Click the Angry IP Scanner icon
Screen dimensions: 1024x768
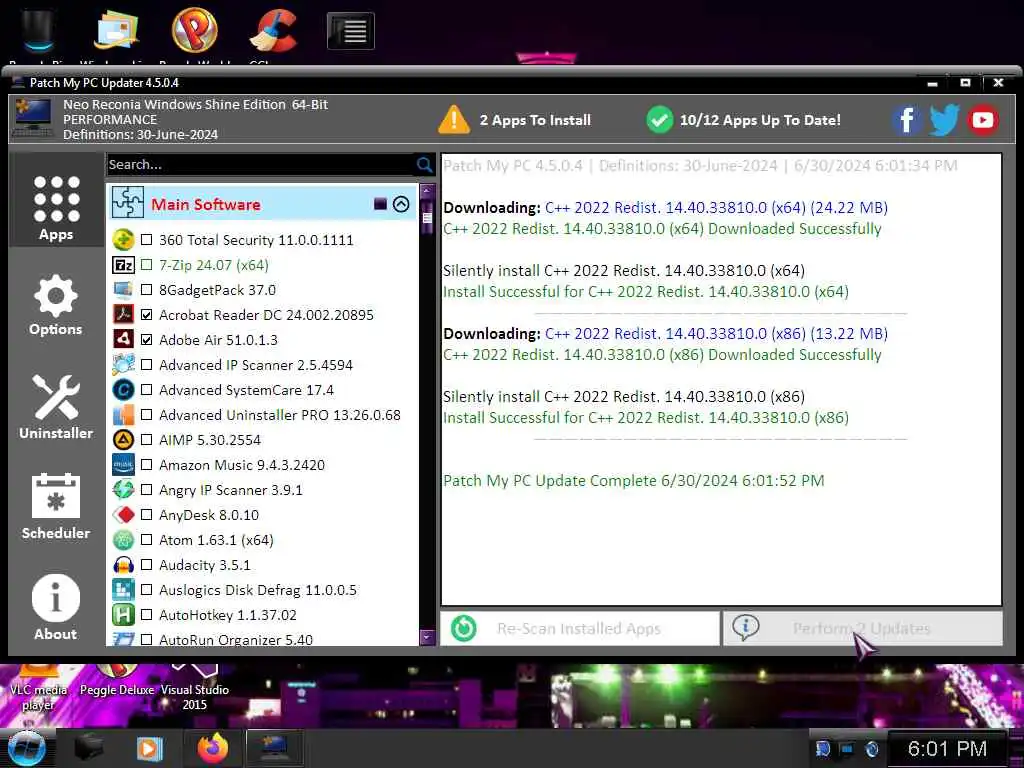[x=123, y=490]
